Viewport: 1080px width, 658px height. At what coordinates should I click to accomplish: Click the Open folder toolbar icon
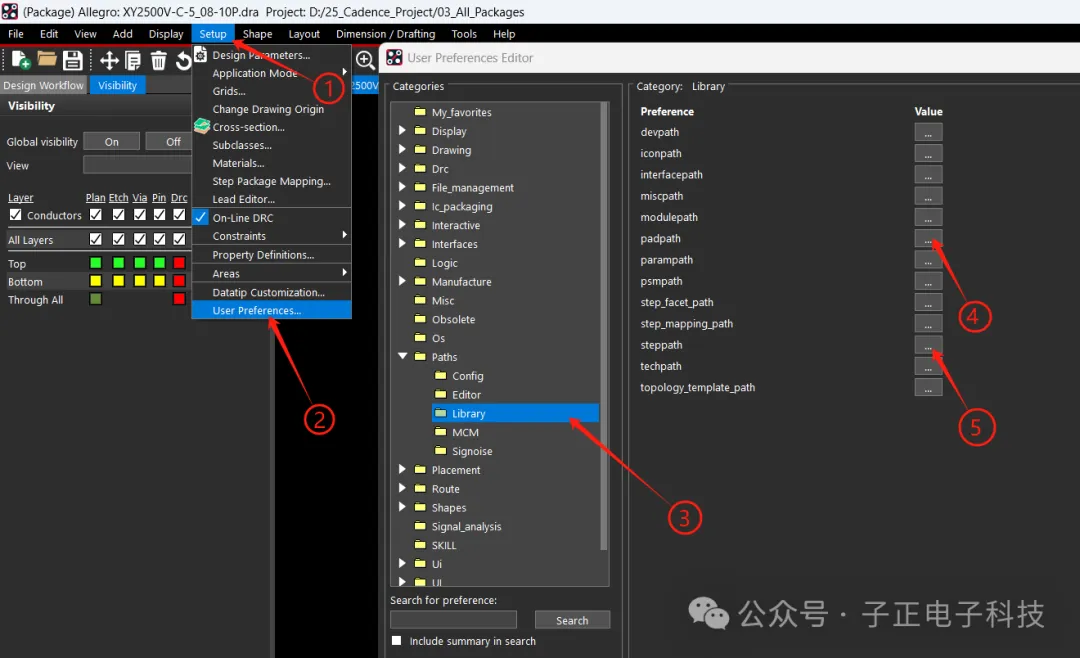47,59
